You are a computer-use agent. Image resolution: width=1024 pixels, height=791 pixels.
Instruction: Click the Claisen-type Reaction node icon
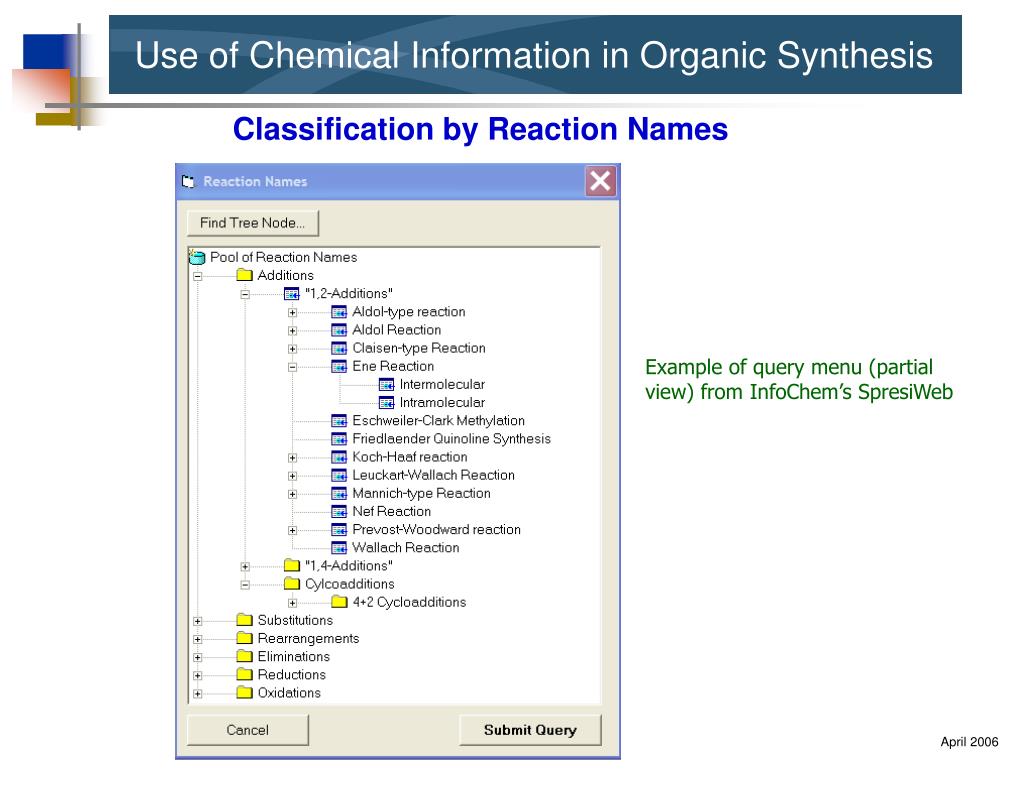(x=339, y=348)
